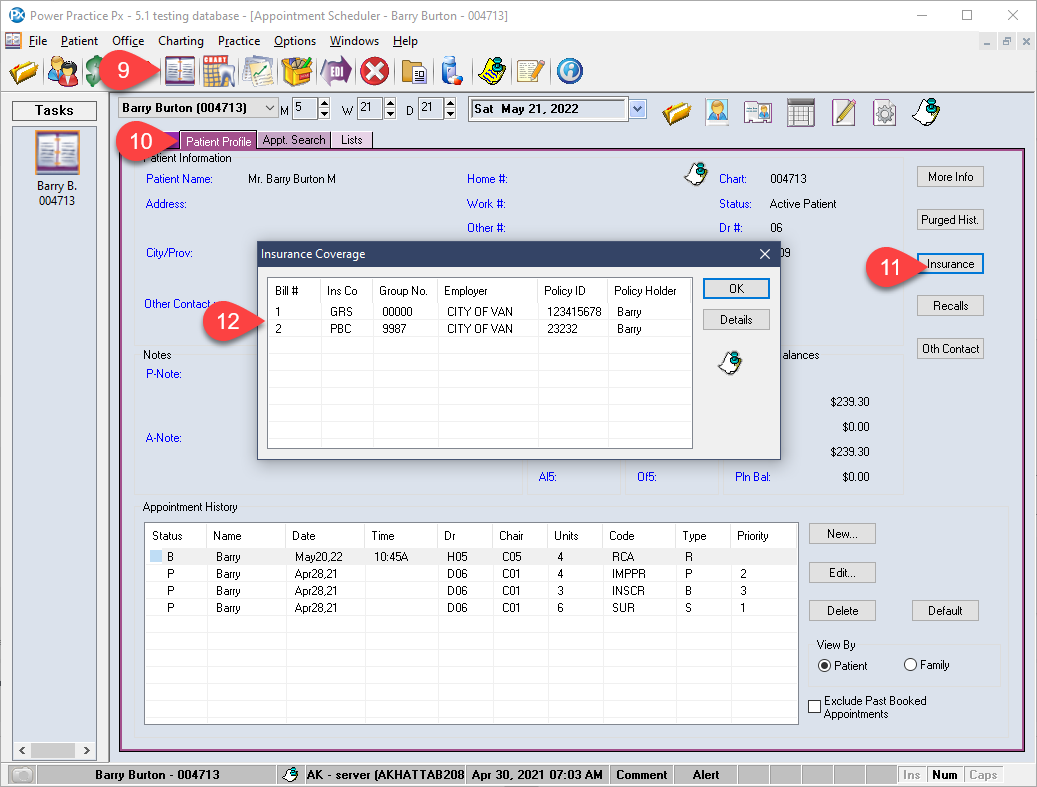Switch to the Lists tab
Viewport: 1037px width, 787px height.
(x=352, y=140)
